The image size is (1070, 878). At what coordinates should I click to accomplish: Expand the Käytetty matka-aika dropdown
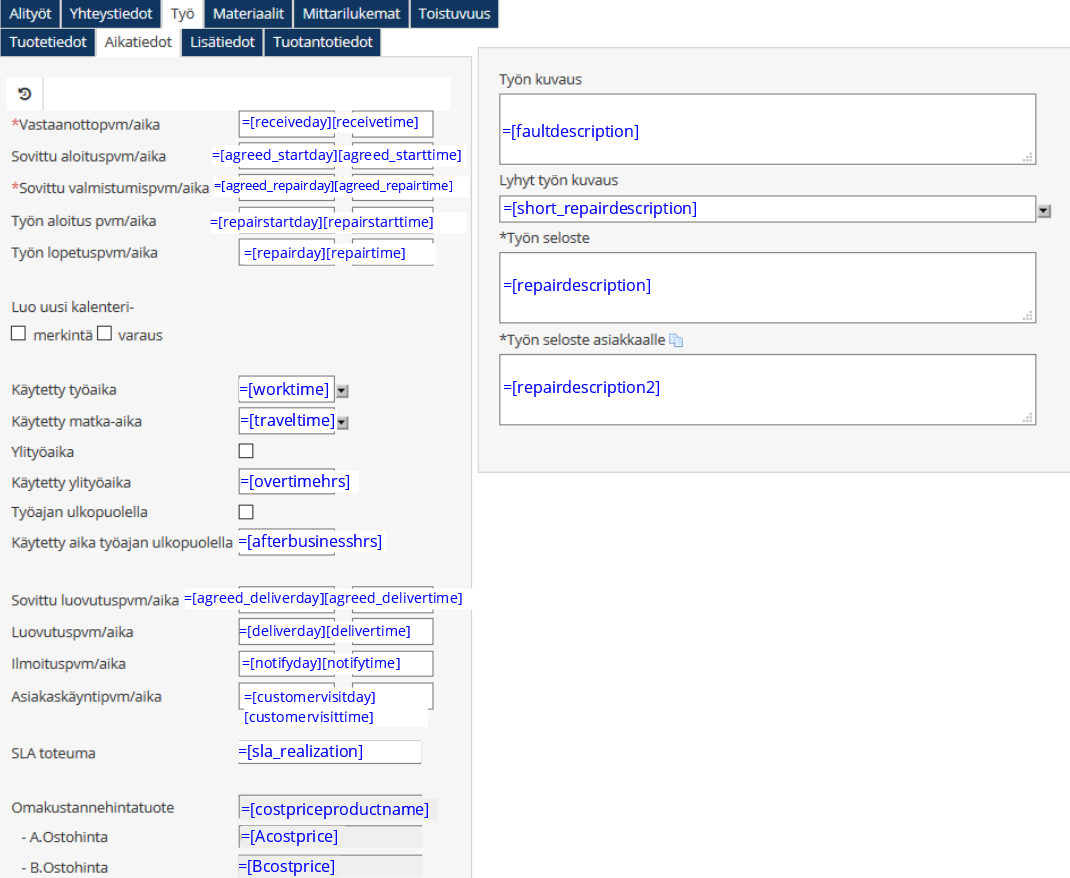[342, 423]
